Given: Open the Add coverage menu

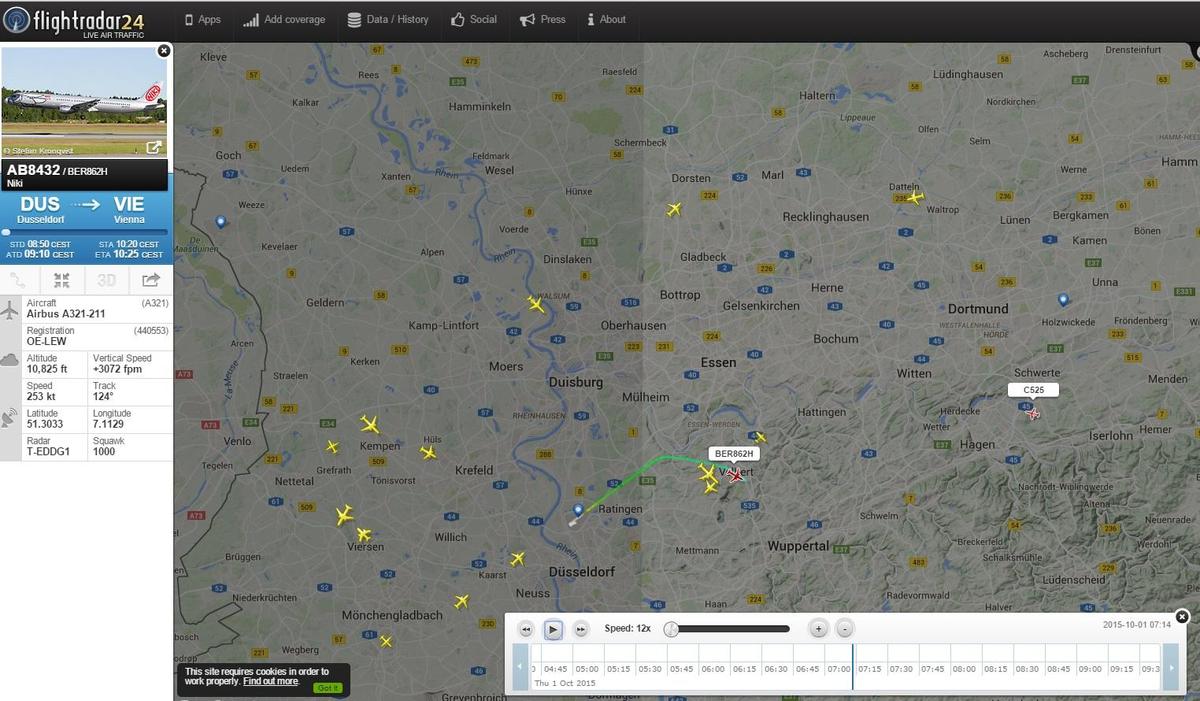Looking at the screenshot, I should pyautogui.click(x=285, y=19).
